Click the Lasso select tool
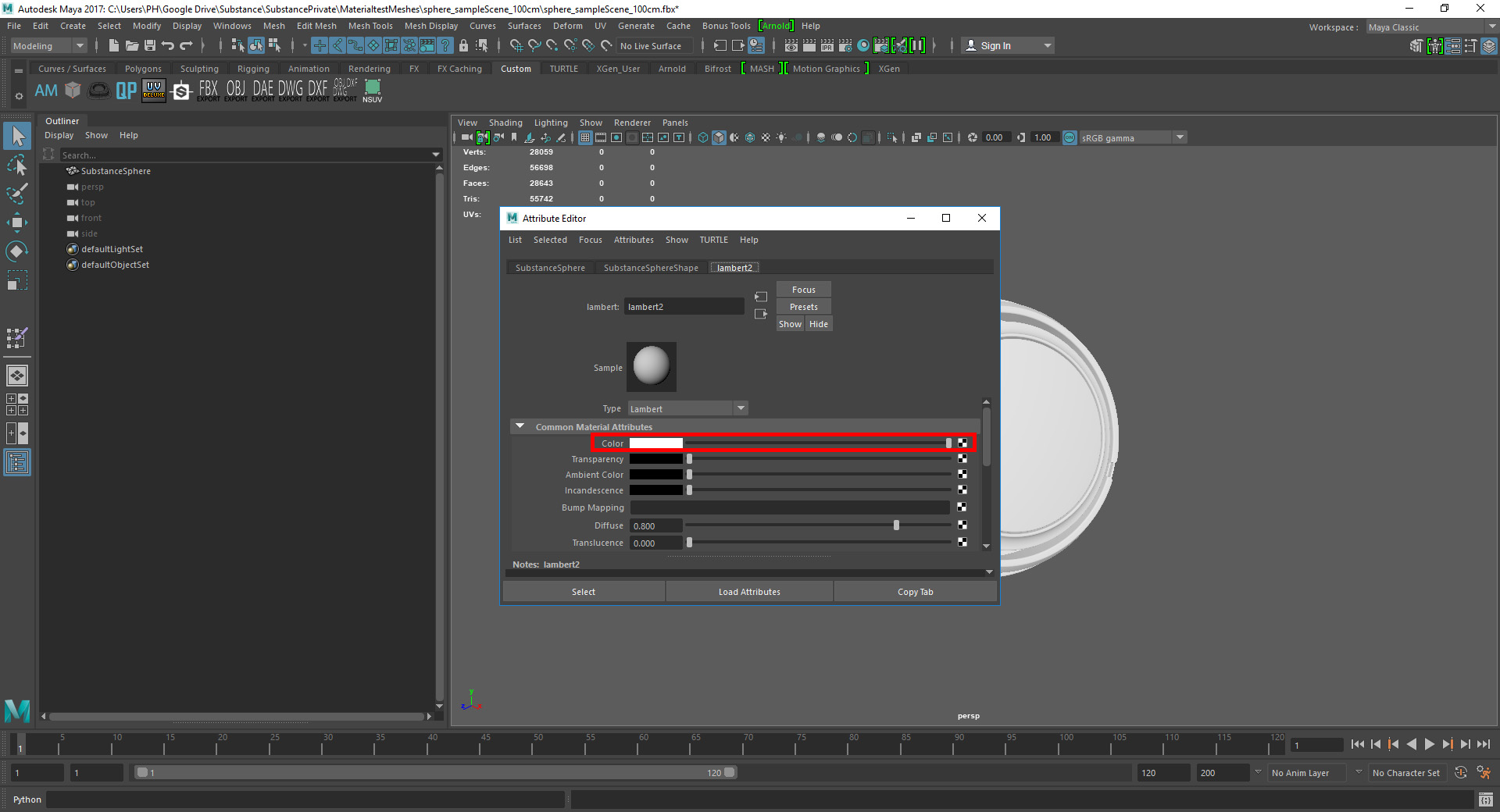 point(17,165)
